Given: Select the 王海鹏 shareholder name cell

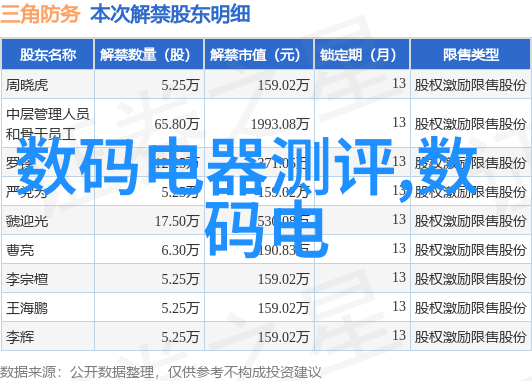Looking at the screenshot, I should pos(27,308).
